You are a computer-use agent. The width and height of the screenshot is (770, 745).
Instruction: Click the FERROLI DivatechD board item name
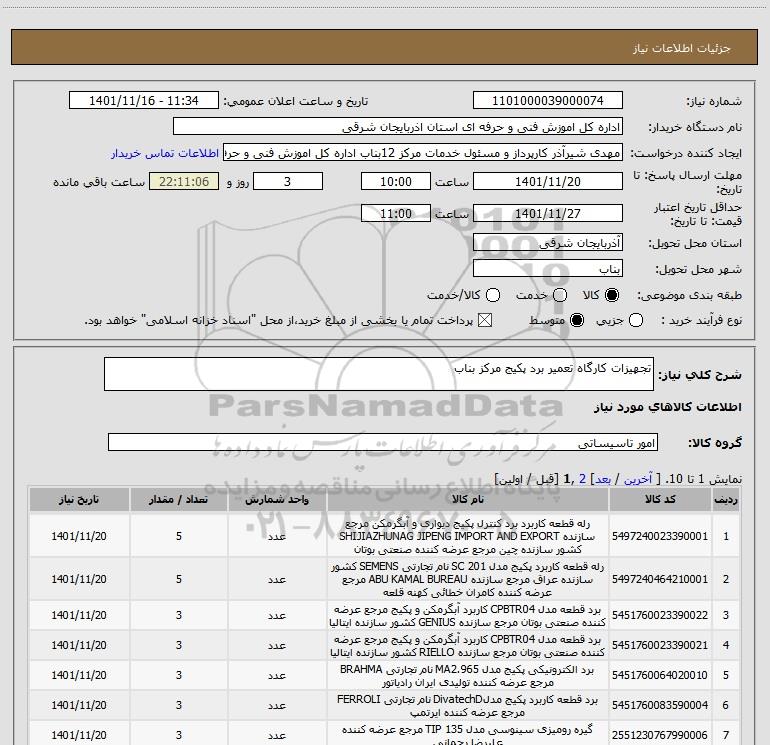point(468,706)
